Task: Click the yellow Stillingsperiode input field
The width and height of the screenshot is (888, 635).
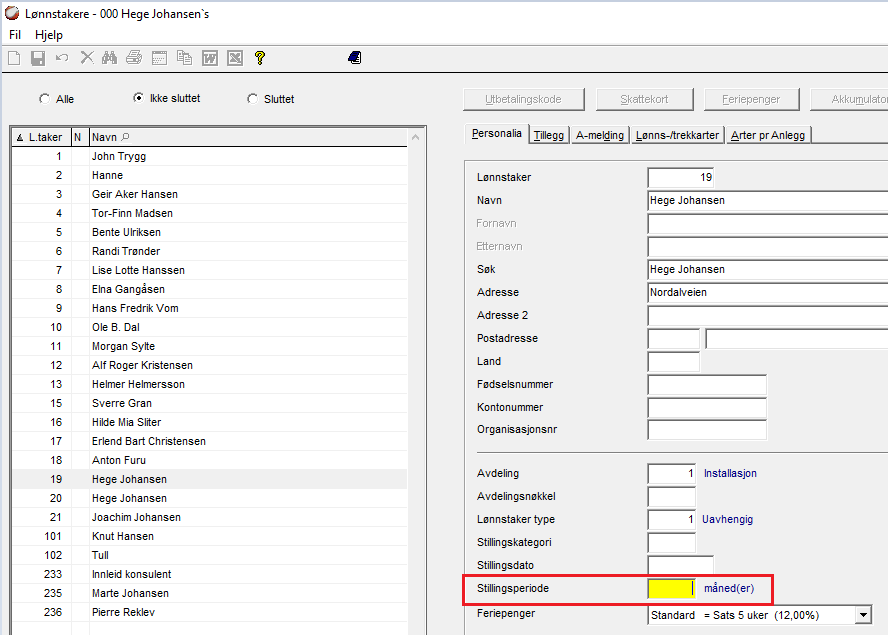Action: [671, 588]
